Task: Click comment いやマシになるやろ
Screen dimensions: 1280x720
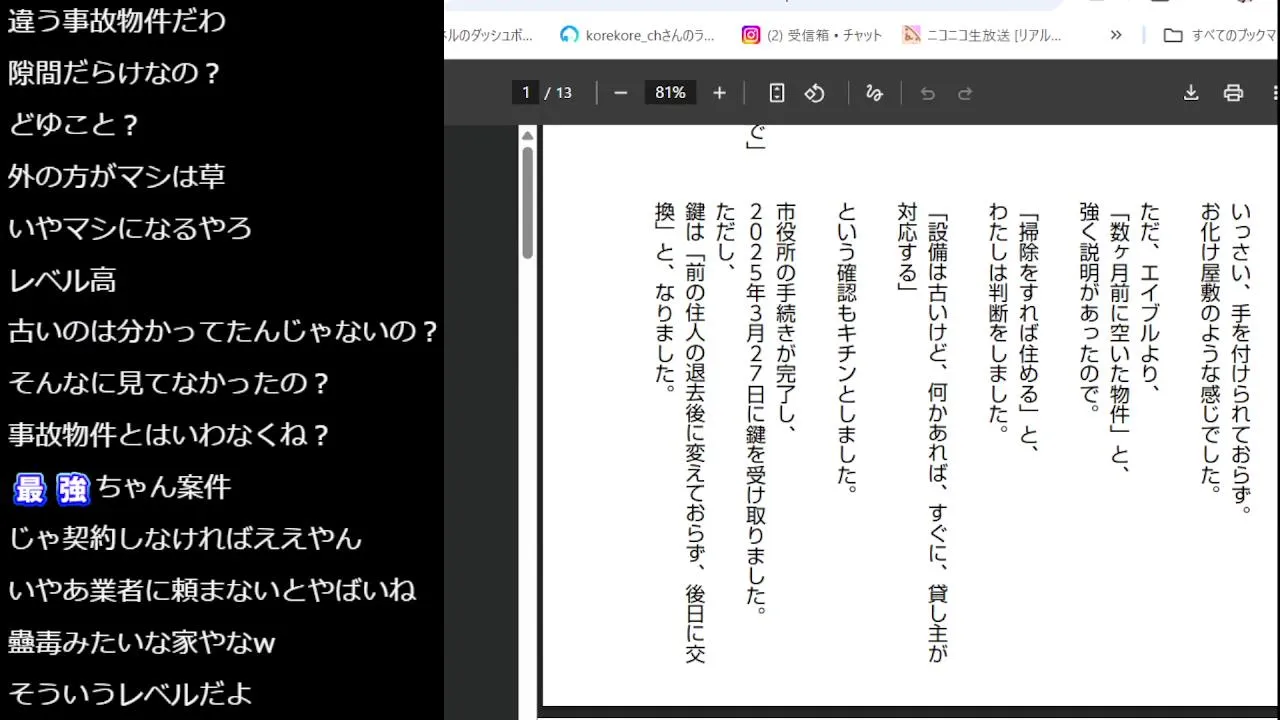Action: coord(130,229)
